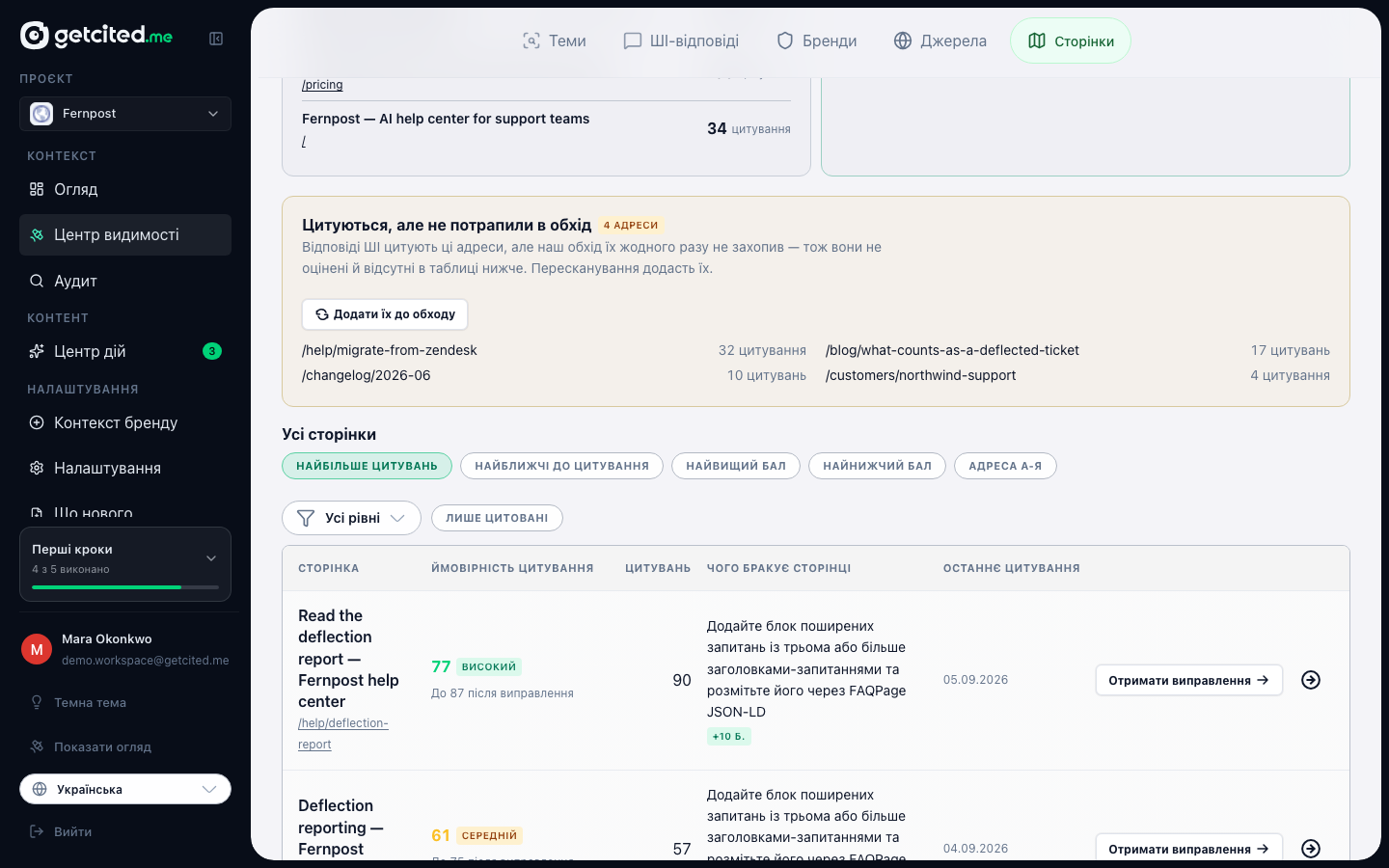1389x868 pixels.
Task: Click the Сторінки map icon
Action: 1037,41
